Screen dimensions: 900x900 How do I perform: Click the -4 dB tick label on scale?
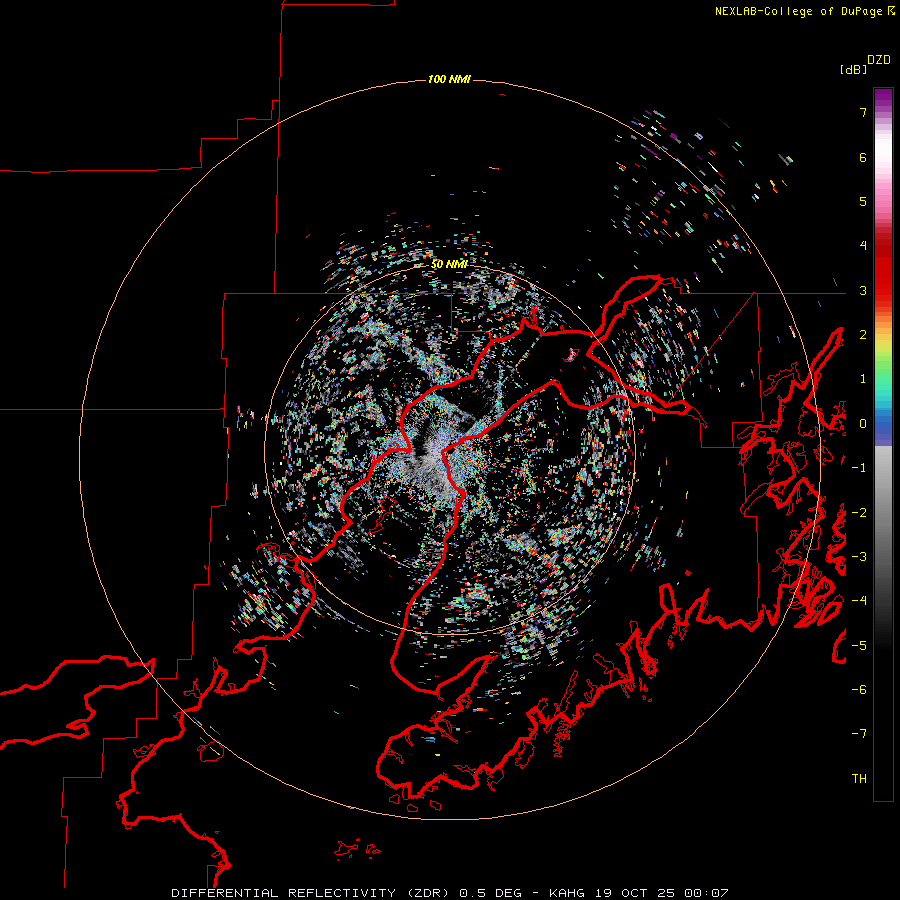[x=859, y=600]
